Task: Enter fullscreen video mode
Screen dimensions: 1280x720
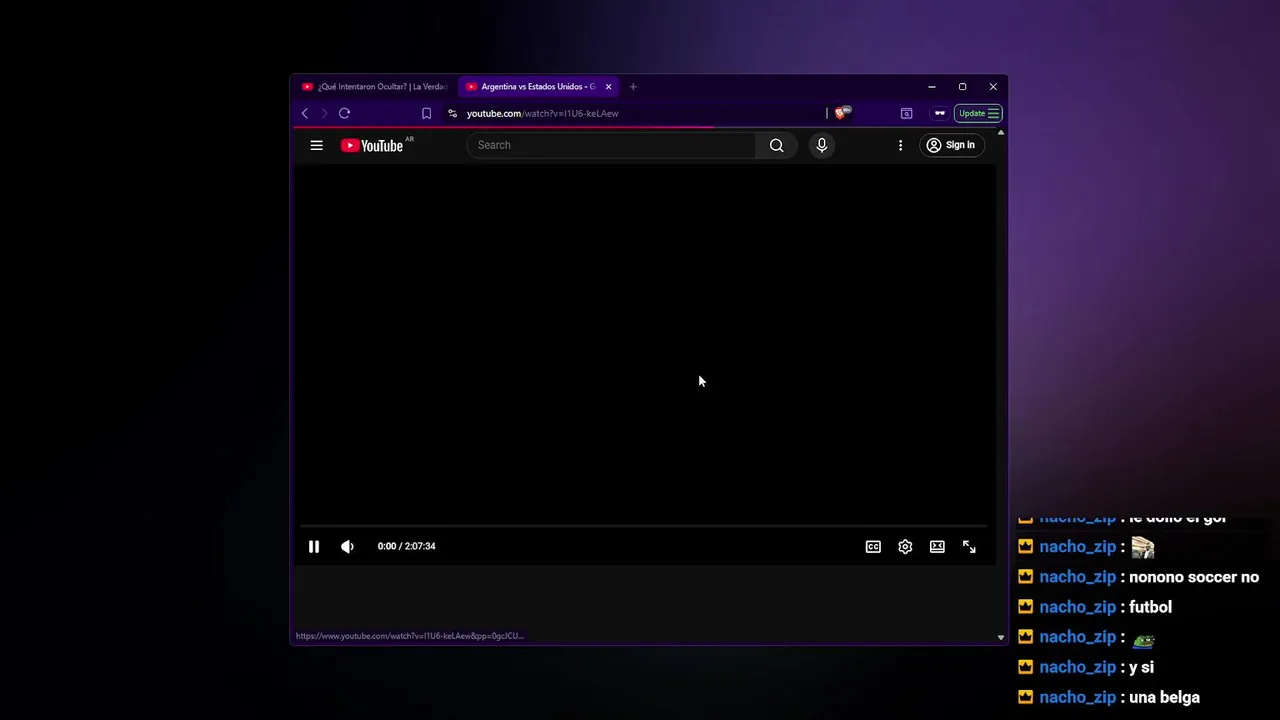Action: click(x=969, y=546)
